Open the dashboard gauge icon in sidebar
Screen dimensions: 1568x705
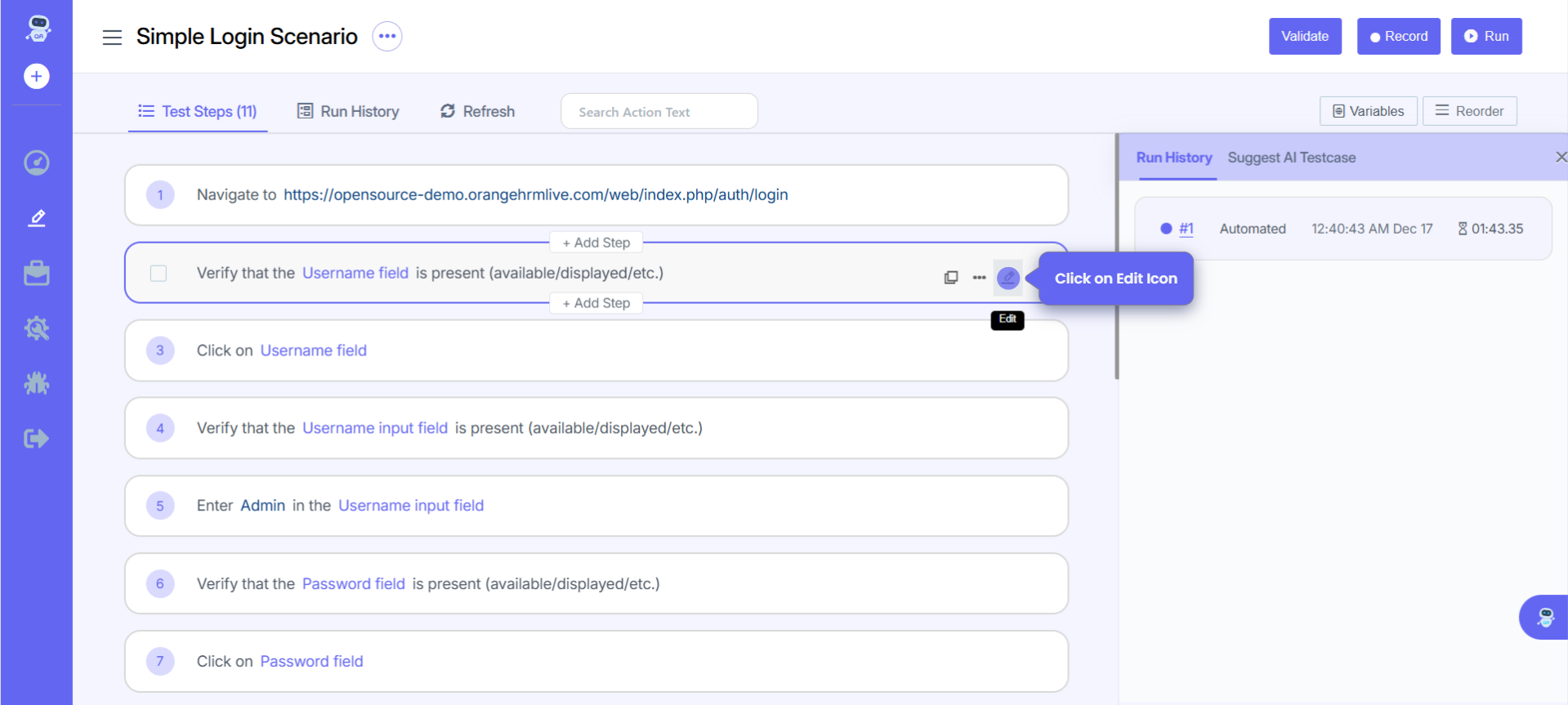[36, 163]
